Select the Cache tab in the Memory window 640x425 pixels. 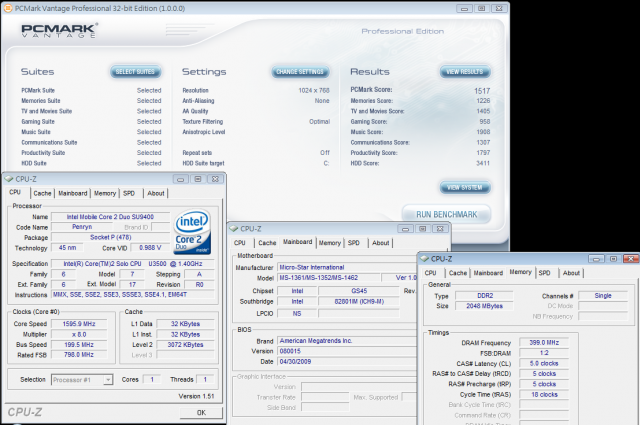click(458, 273)
